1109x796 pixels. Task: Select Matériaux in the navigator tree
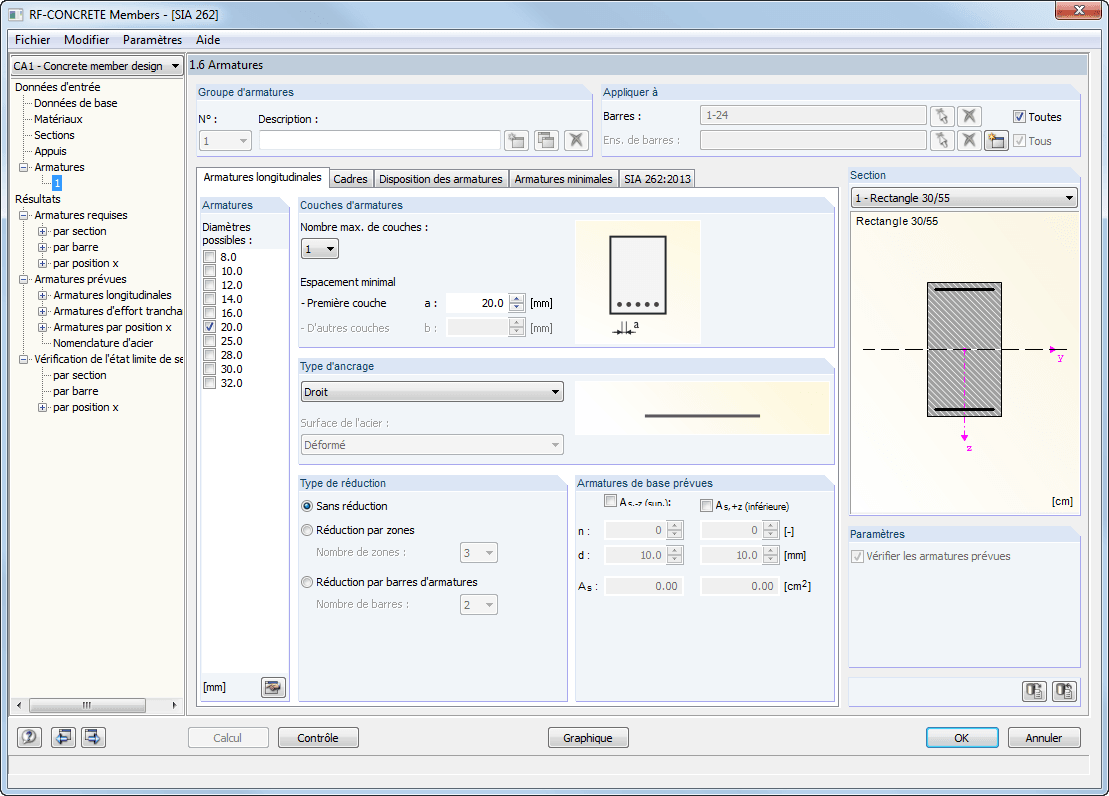[58, 119]
